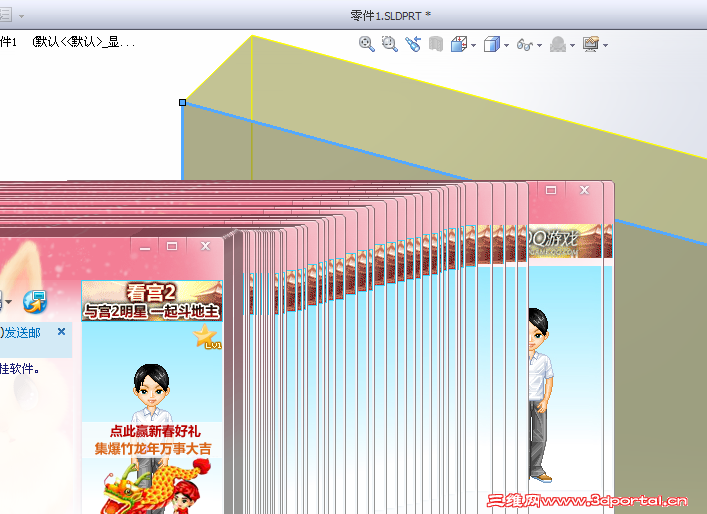Click the Hide/Show Items glasses icon

525,44
